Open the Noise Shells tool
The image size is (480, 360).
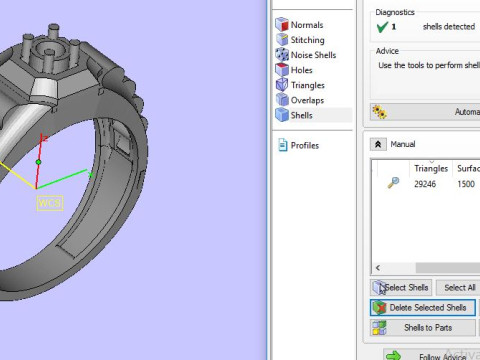[306, 55]
